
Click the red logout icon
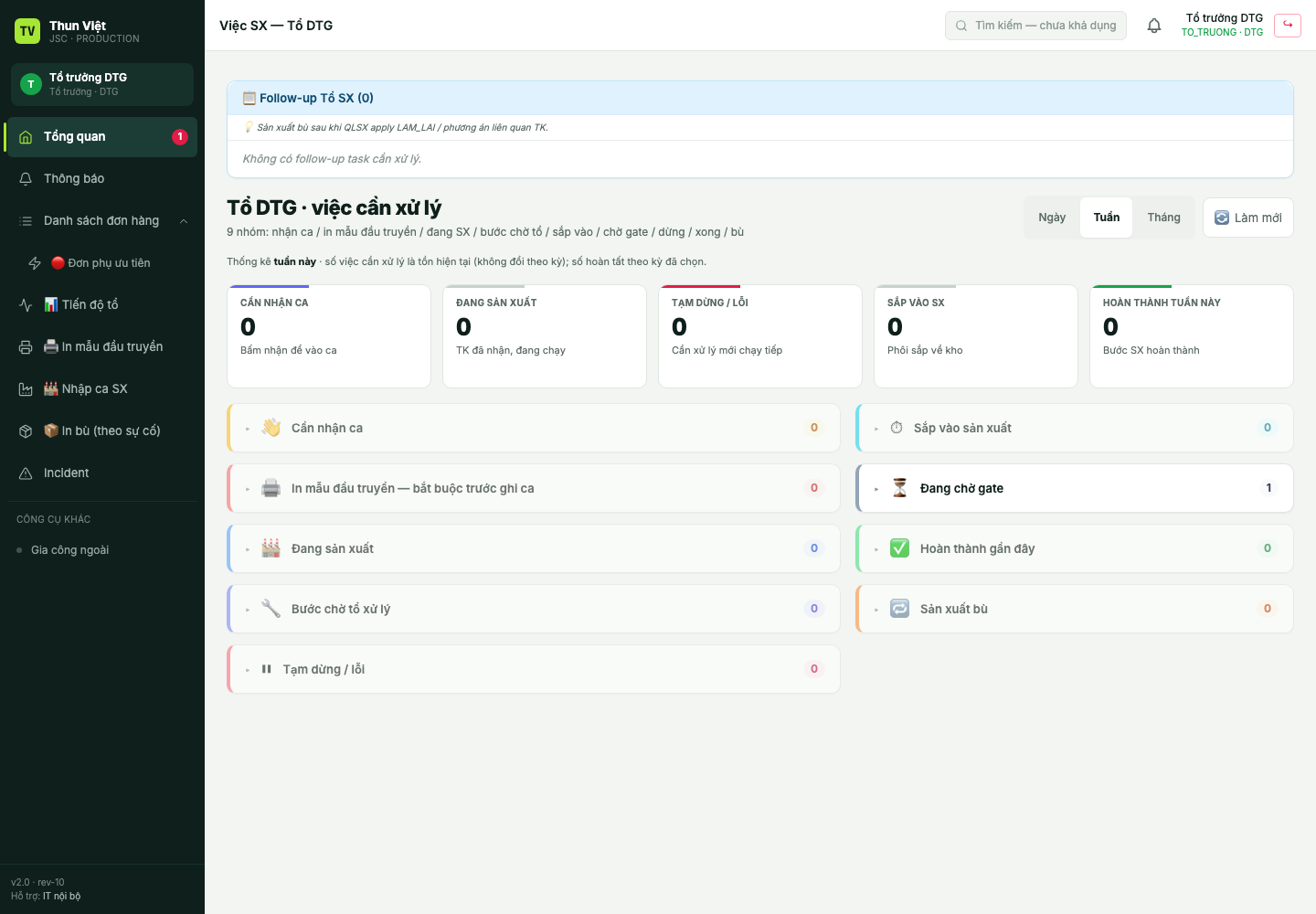click(x=1288, y=25)
